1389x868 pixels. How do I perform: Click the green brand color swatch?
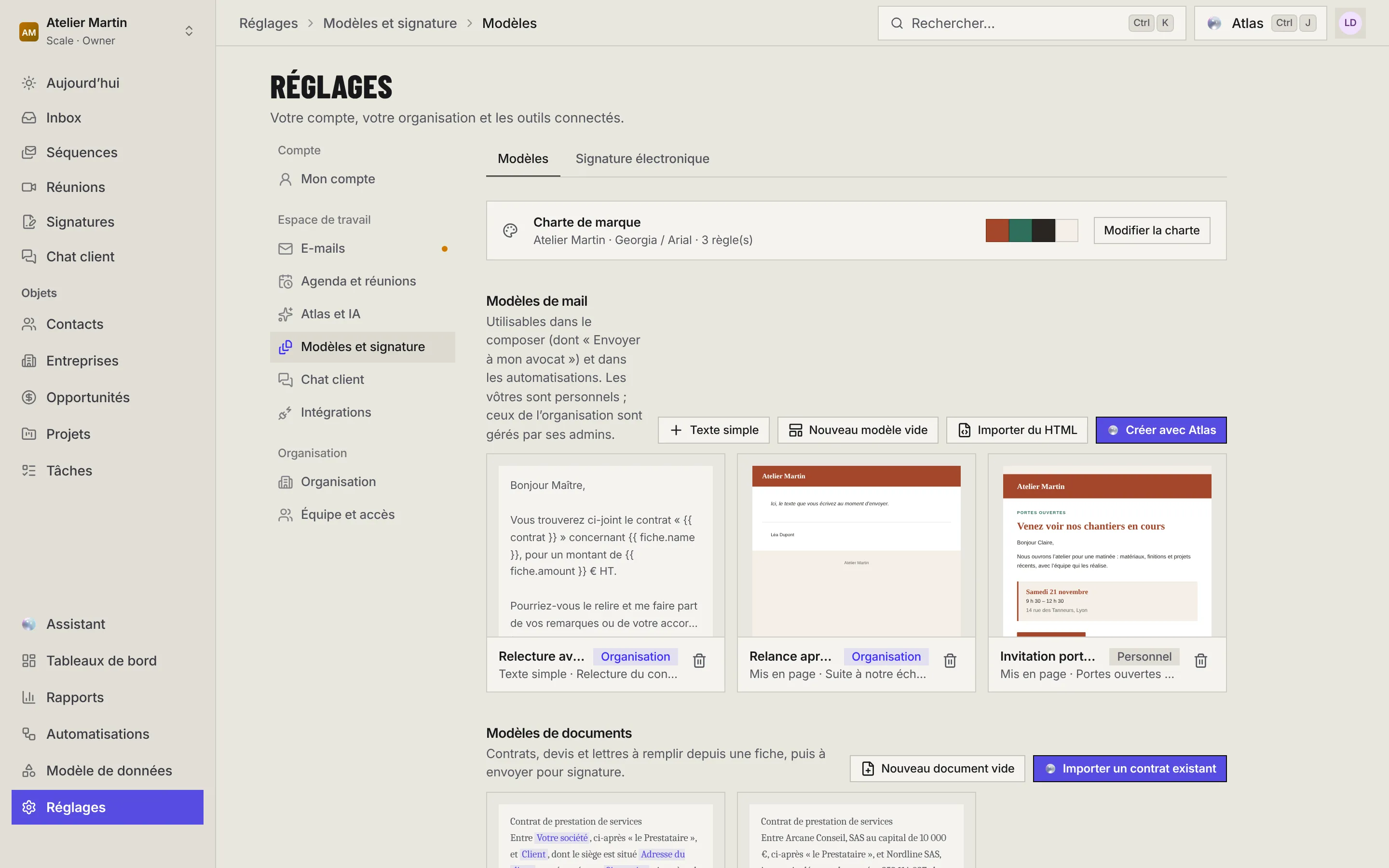1020,230
